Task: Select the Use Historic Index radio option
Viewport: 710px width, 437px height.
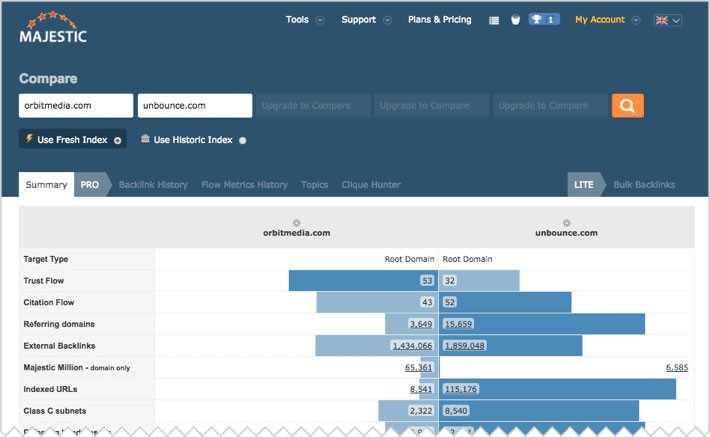Action: pyautogui.click(x=242, y=141)
